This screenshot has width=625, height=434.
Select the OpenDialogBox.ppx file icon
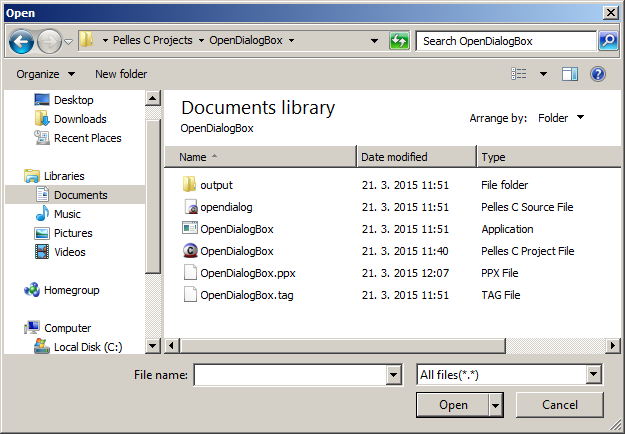pos(190,273)
